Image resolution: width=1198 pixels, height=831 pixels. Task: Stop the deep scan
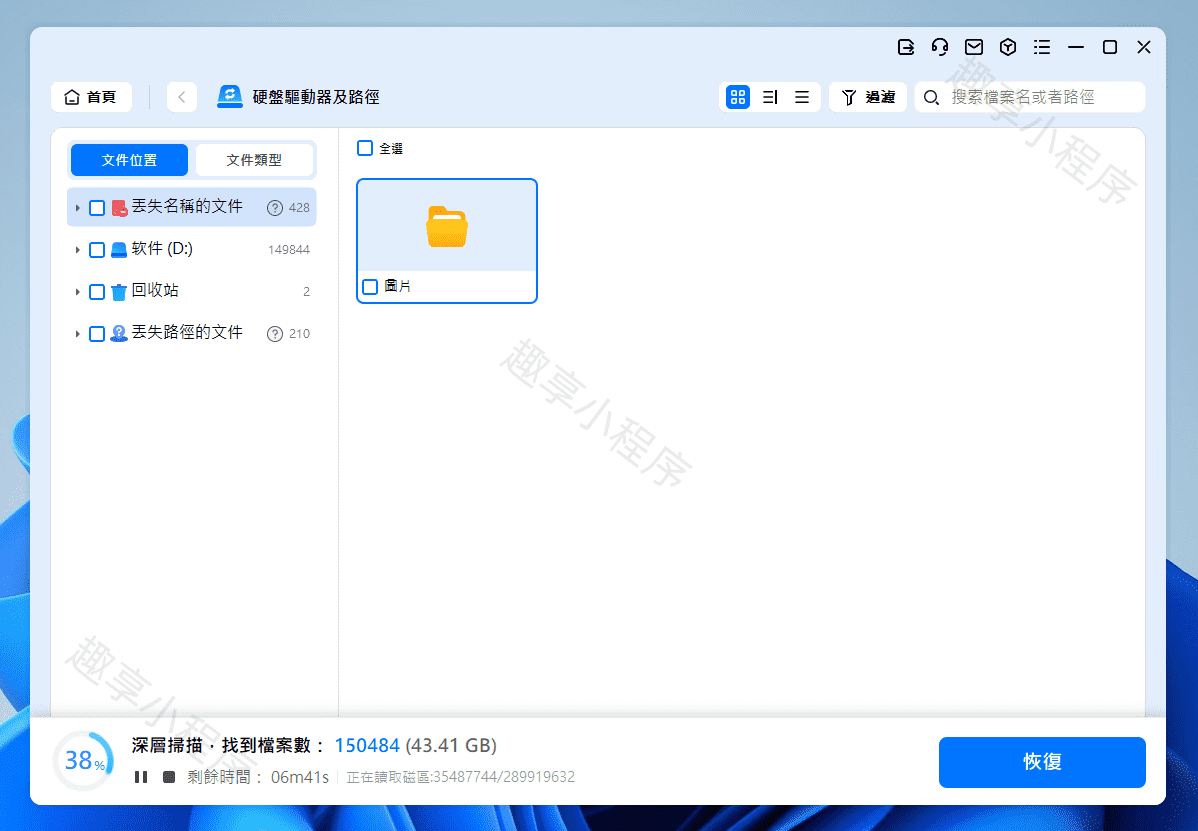[169, 777]
